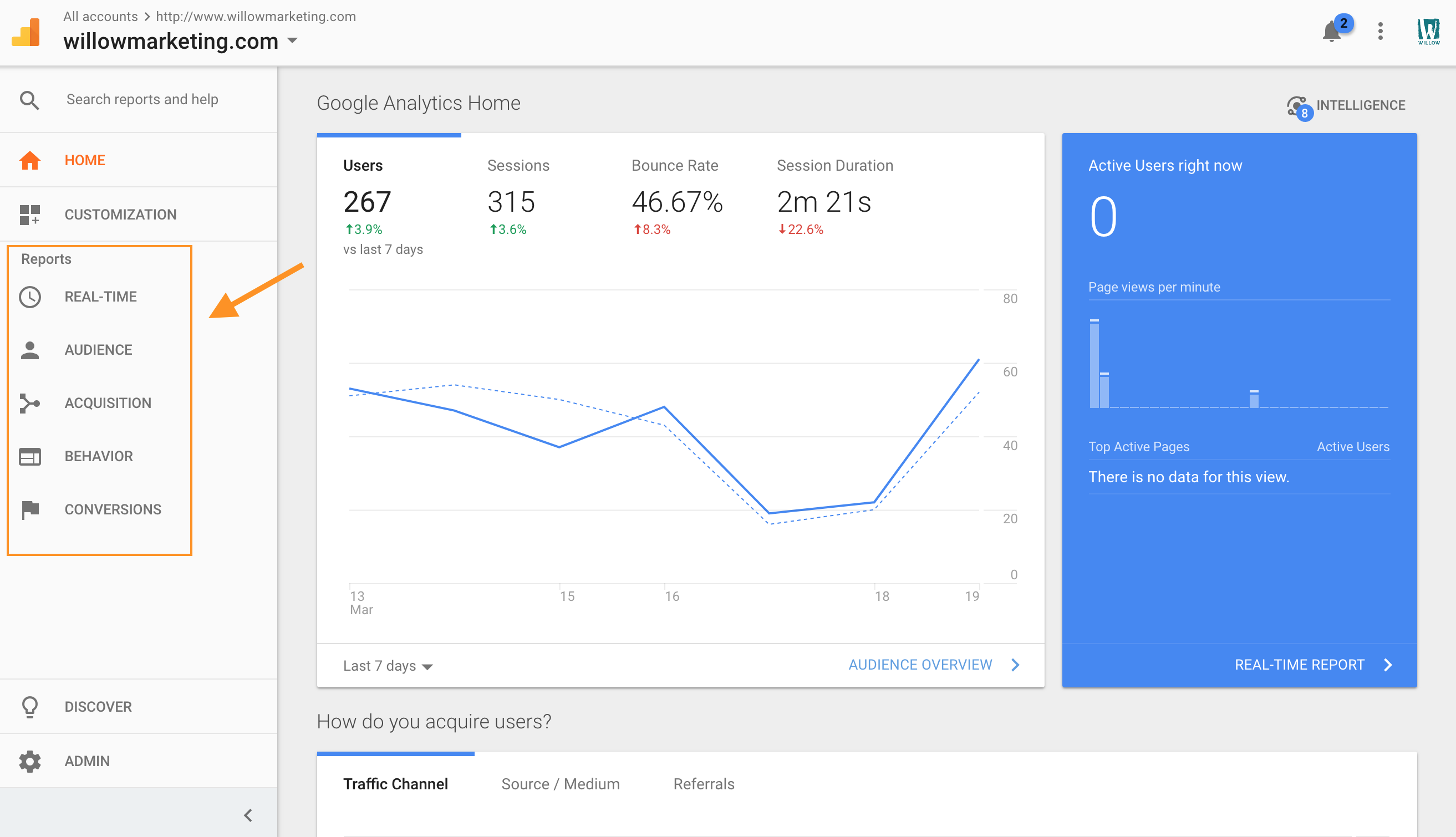Click the Sessions value 315
This screenshot has width=1456, height=837.
tap(511, 202)
